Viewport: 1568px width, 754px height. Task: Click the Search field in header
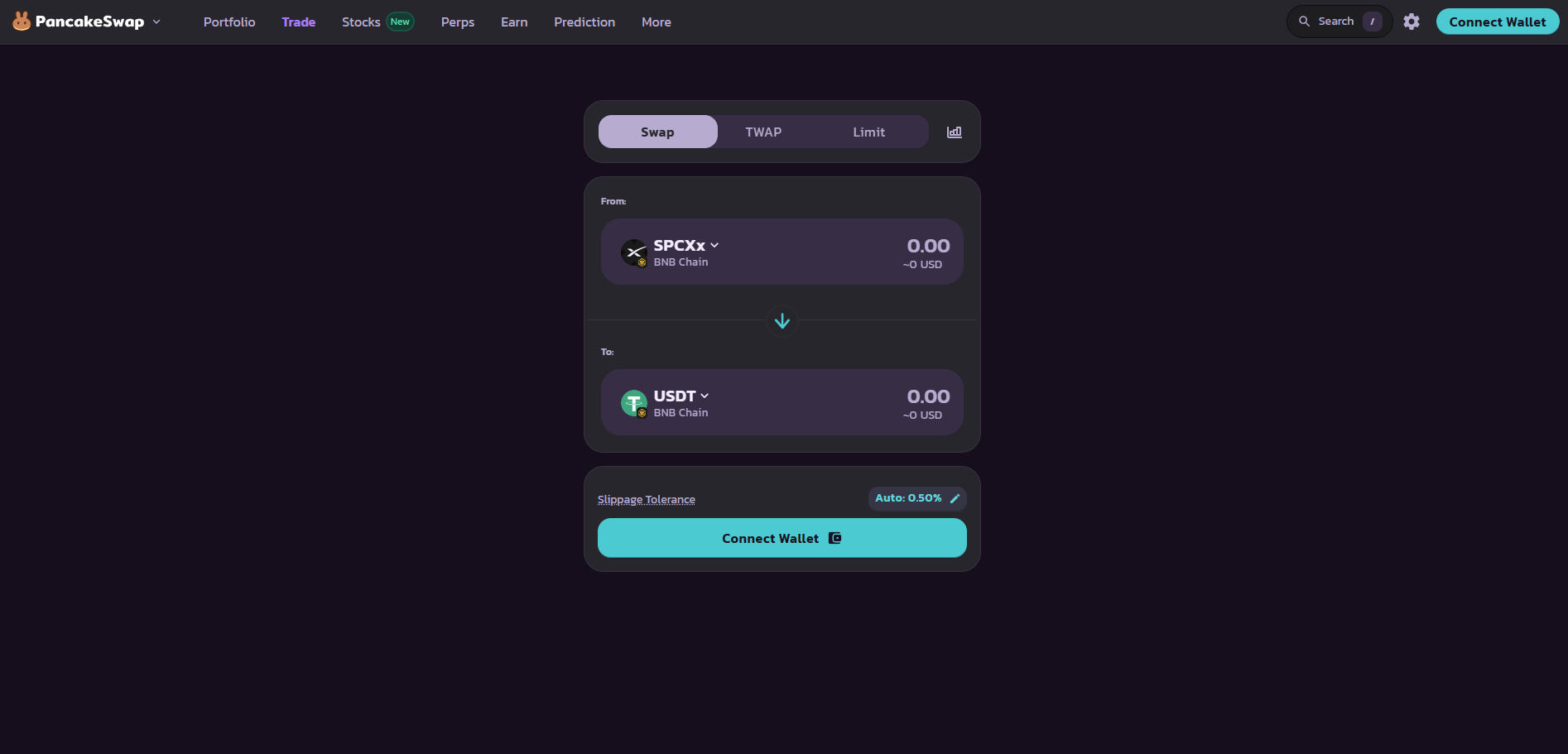tap(1339, 22)
